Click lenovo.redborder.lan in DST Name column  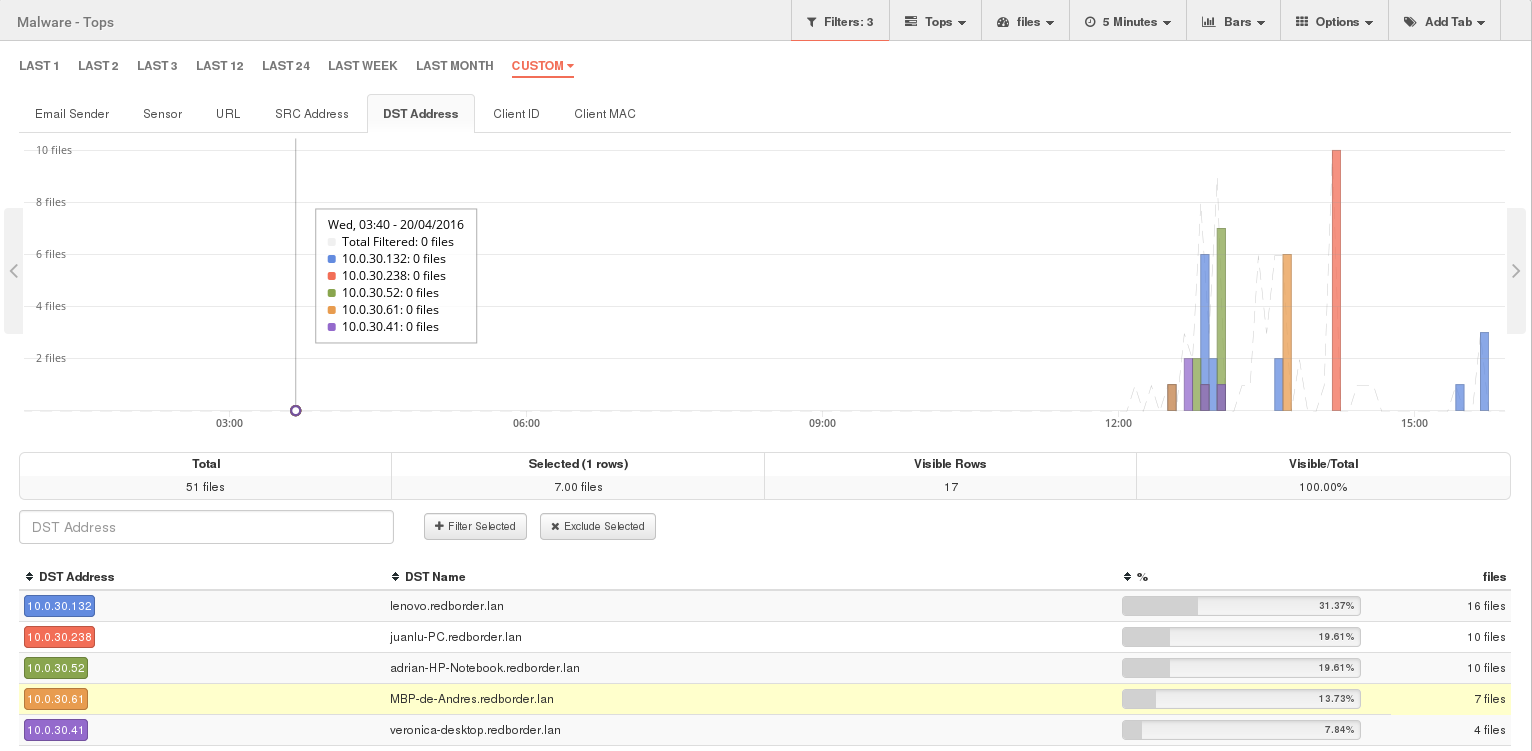pyautogui.click(x=447, y=606)
